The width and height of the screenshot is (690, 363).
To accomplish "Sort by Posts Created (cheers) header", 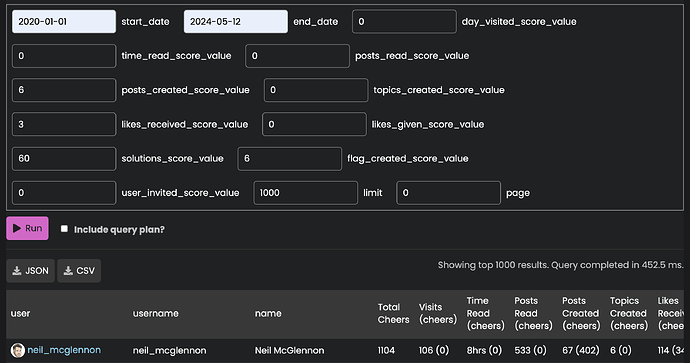I will click(x=581, y=313).
